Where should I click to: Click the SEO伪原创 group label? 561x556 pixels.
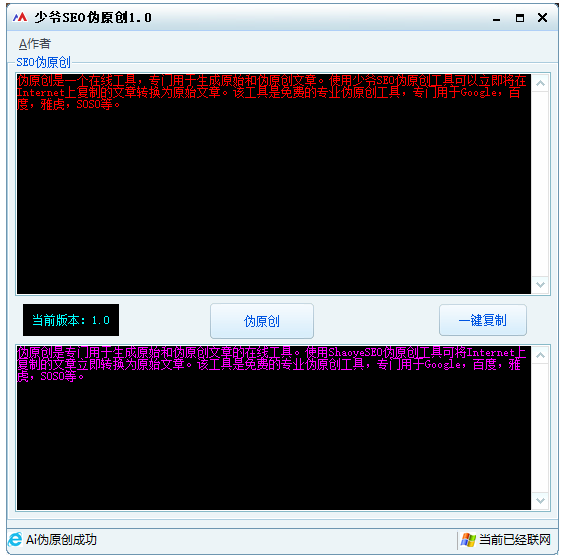click(44, 62)
